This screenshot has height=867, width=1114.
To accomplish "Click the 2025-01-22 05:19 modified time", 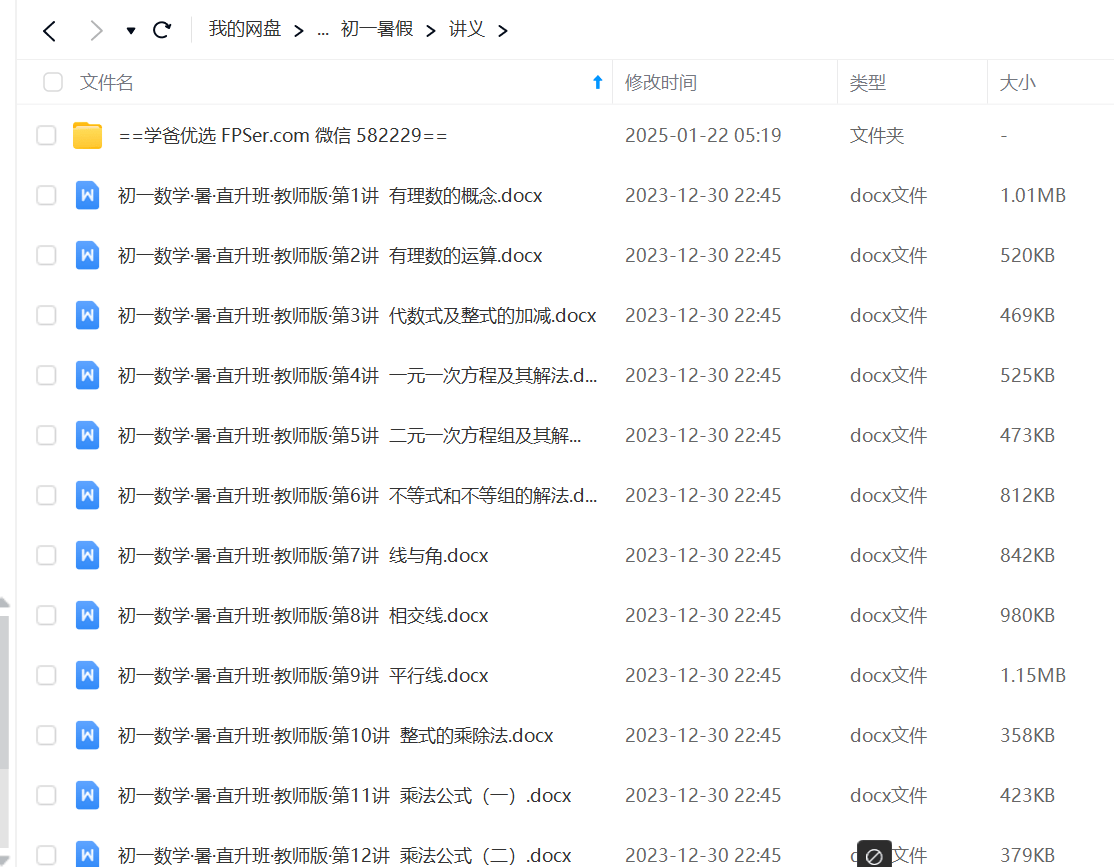I will click(703, 135).
